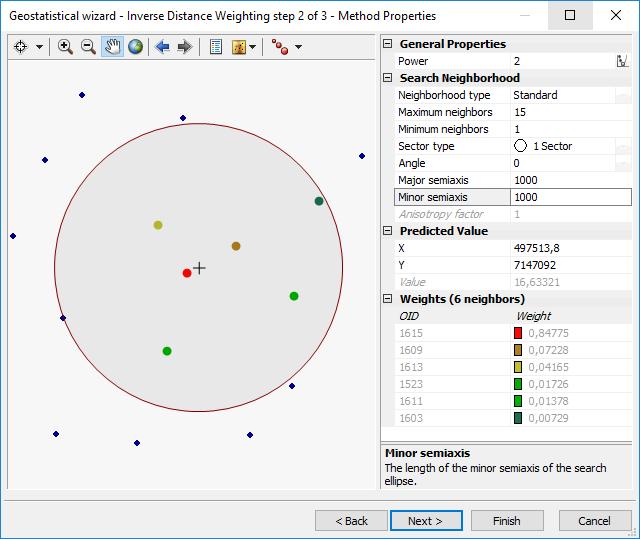Click the red dots neighbors icon

tap(280, 47)
